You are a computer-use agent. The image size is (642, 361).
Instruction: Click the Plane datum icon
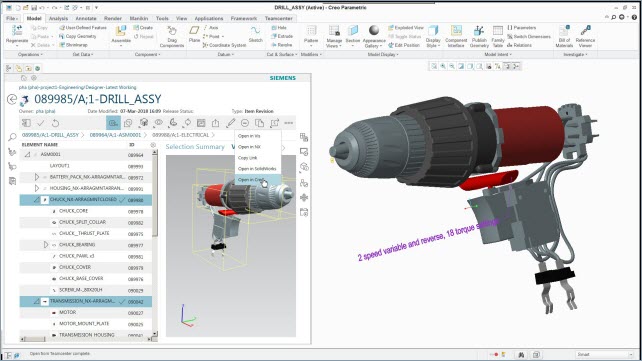coord(194,30)
